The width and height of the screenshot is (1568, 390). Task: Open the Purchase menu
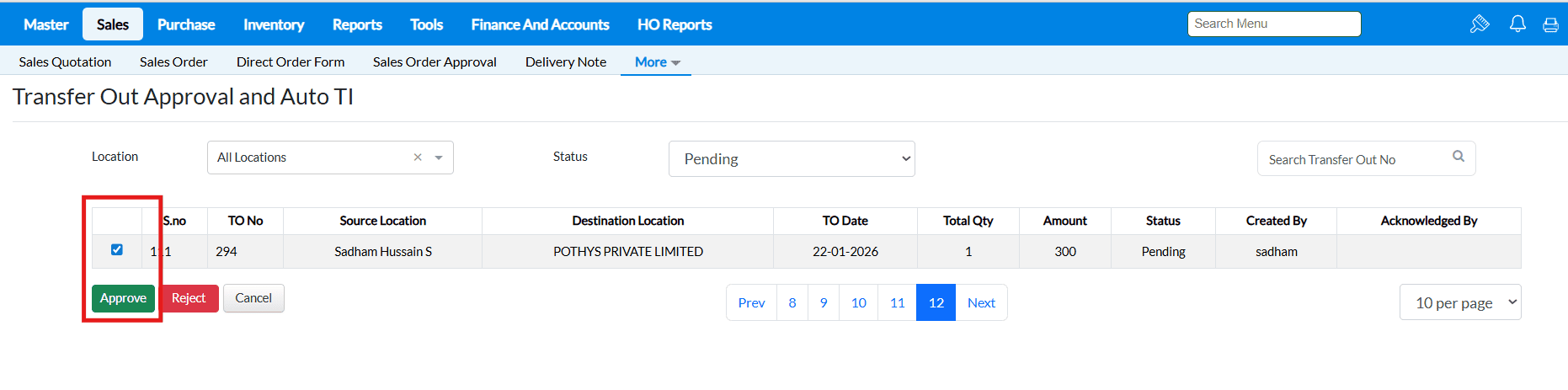coord(186,24)
